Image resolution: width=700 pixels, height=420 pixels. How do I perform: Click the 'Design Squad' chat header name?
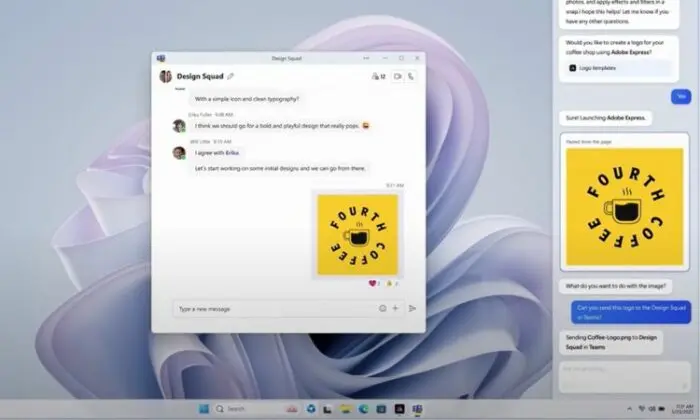200,76
